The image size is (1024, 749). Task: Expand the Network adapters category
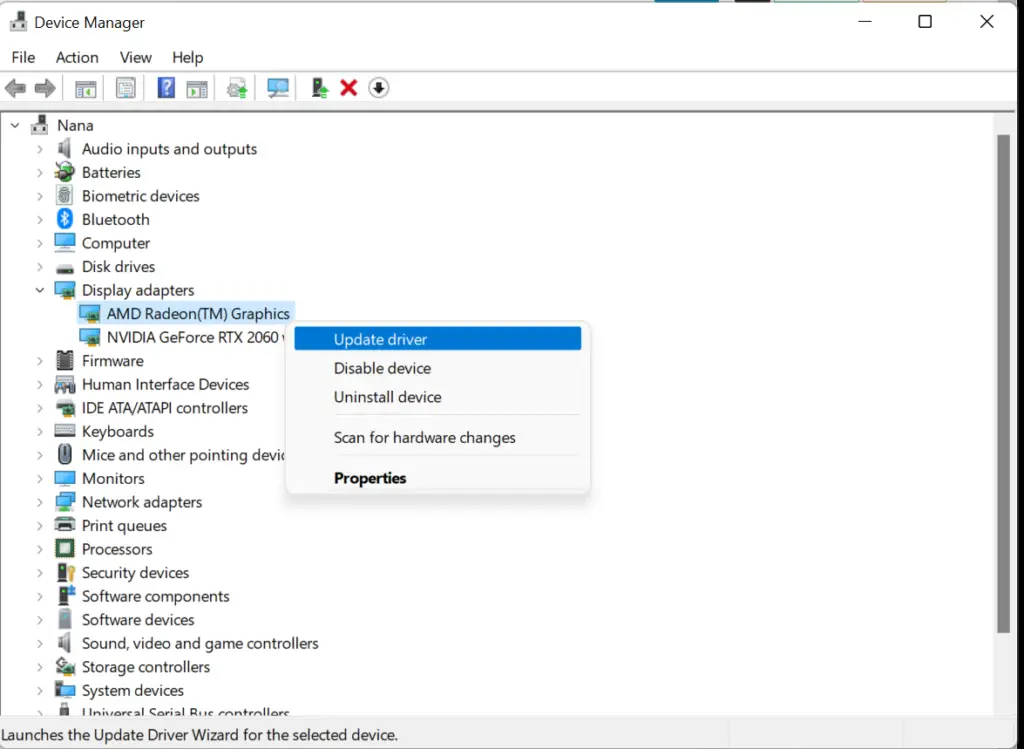[40, 502]
